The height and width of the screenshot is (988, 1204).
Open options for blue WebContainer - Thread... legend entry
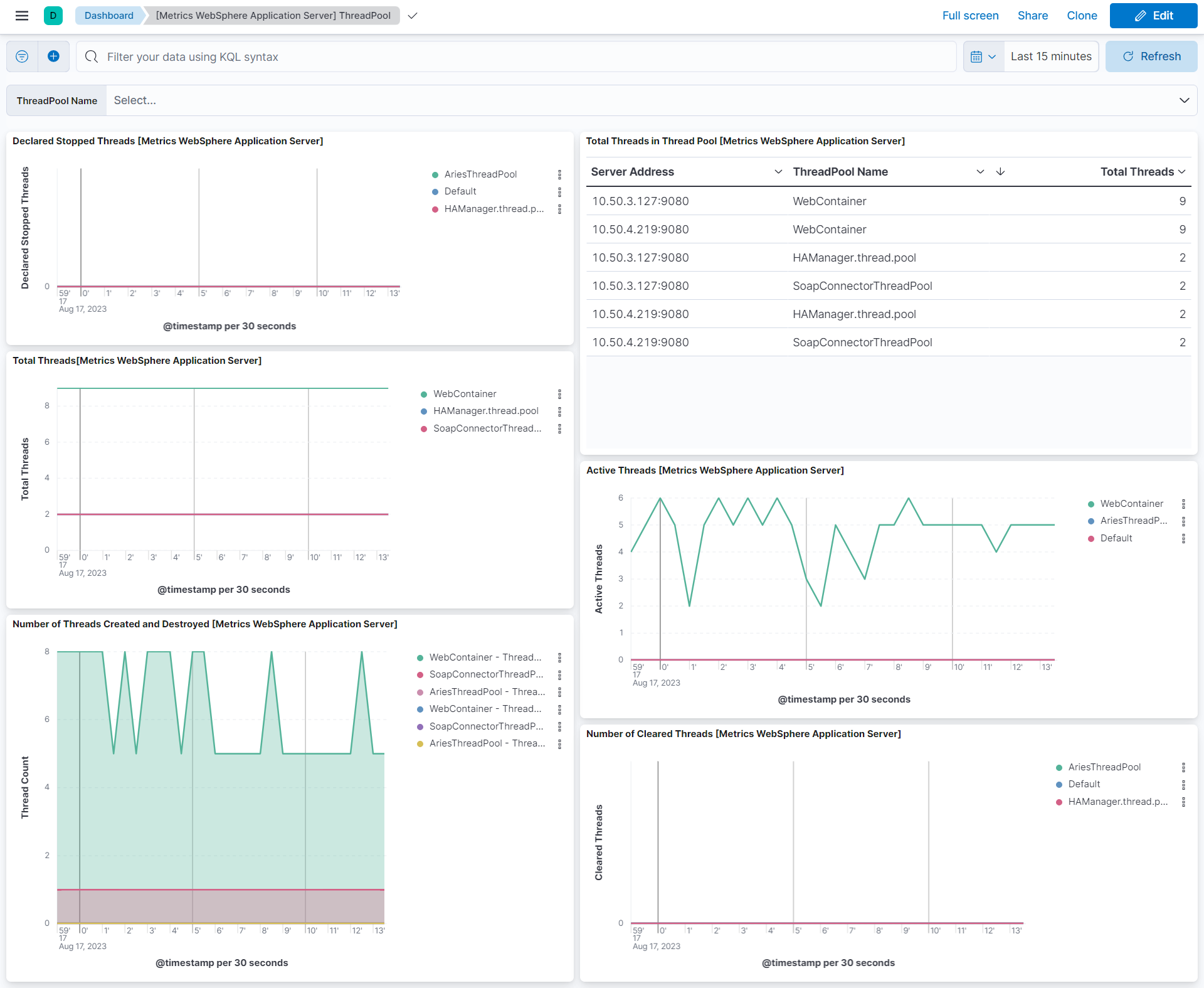[560, 709]
